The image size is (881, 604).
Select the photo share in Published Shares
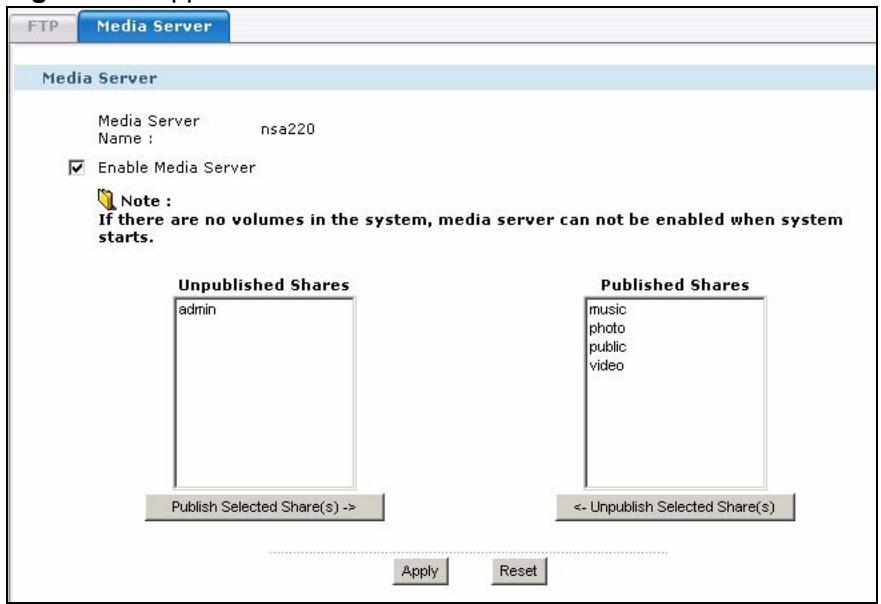607,328
